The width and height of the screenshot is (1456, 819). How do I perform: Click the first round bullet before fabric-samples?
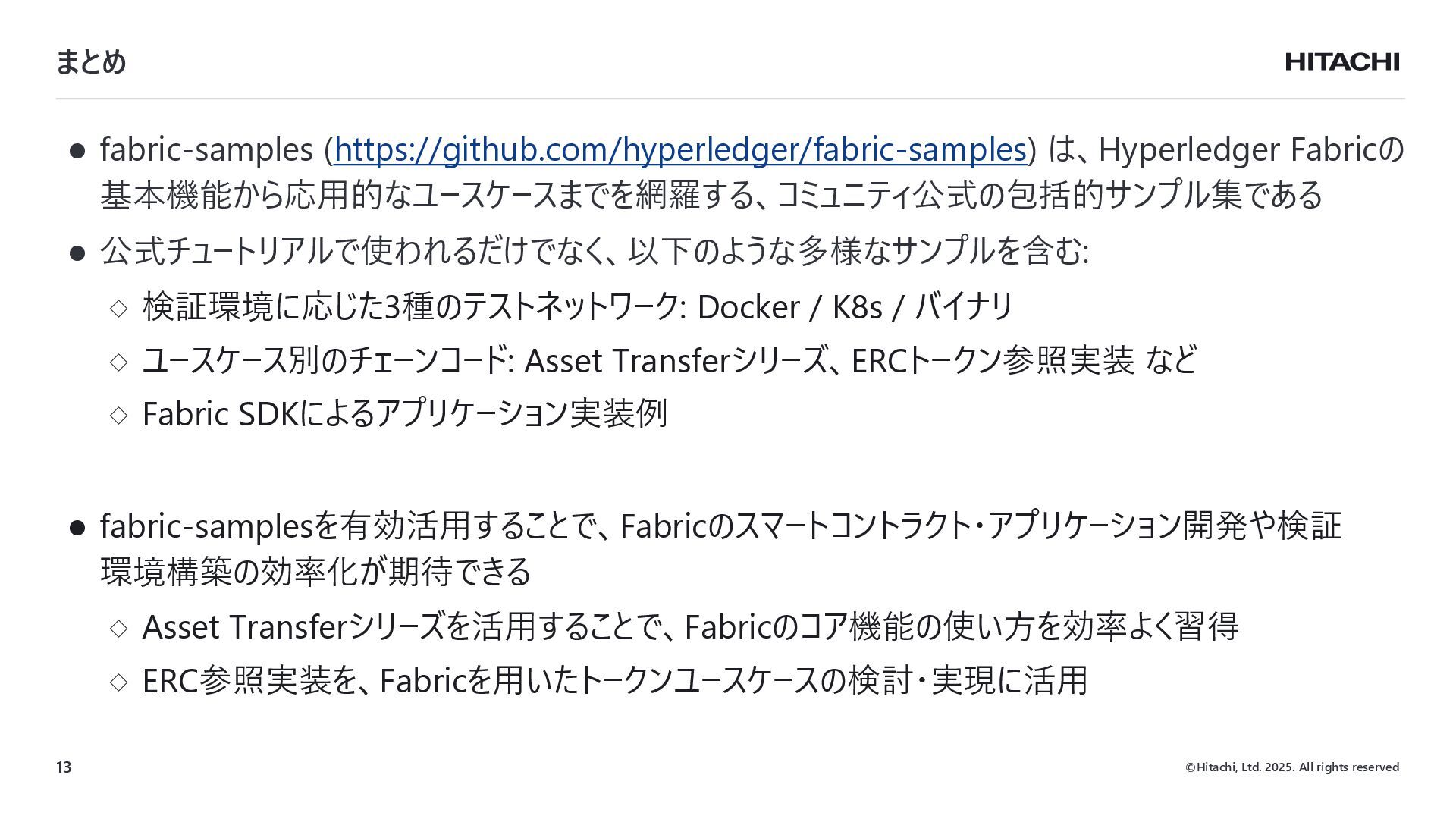click(x=77, y=151)
